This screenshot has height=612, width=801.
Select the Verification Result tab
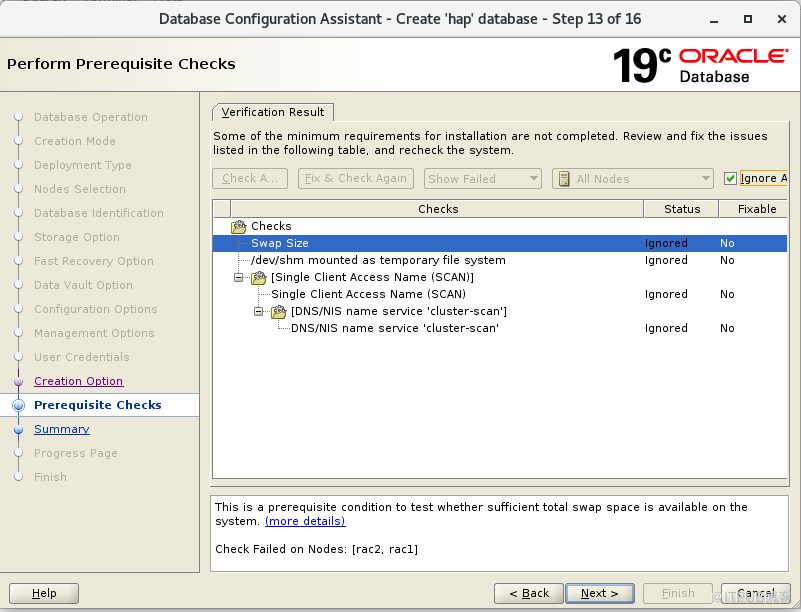[x=273, y=112]
